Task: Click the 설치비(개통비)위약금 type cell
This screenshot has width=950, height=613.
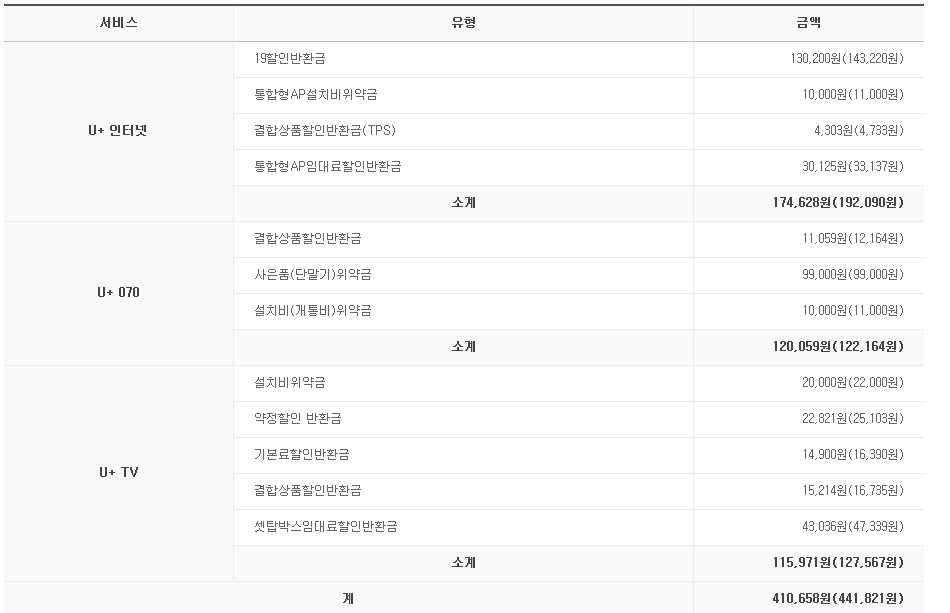Action: click(313, 311)
